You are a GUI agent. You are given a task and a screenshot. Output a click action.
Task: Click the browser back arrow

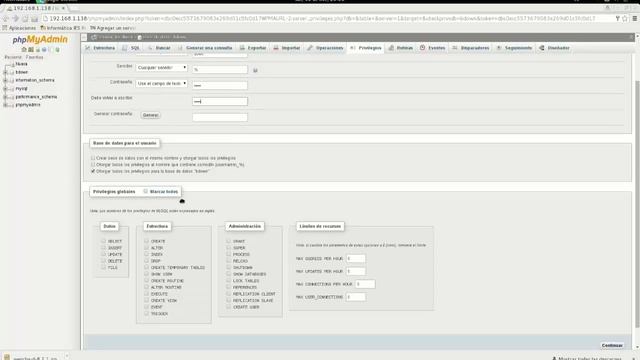tap(6, 19)
